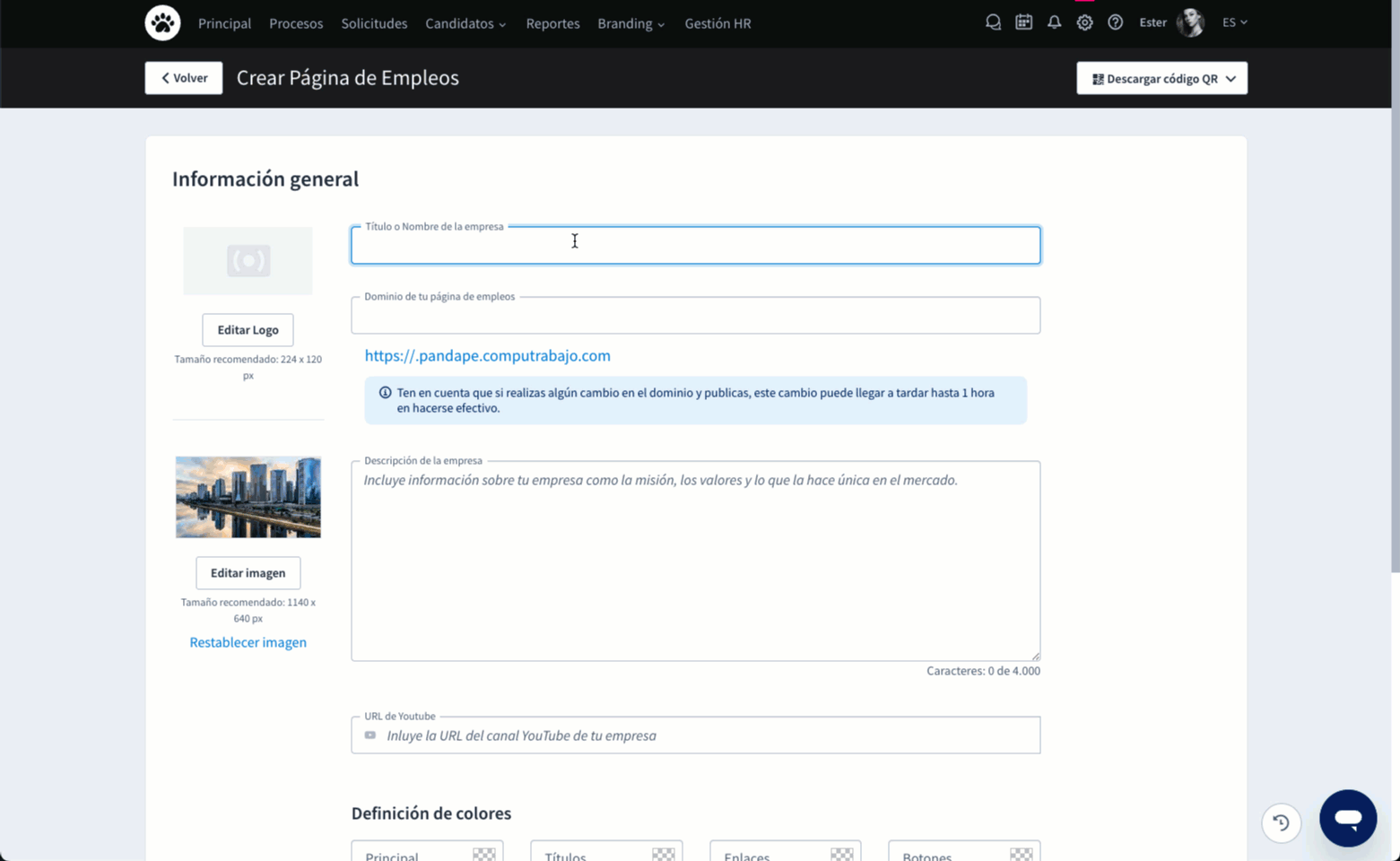Image resolution: width=1400 pixels, height=861 pixels.
Task: Click Ester's profile avatar
Action: pyautogui.click(x=1190, y=22)
